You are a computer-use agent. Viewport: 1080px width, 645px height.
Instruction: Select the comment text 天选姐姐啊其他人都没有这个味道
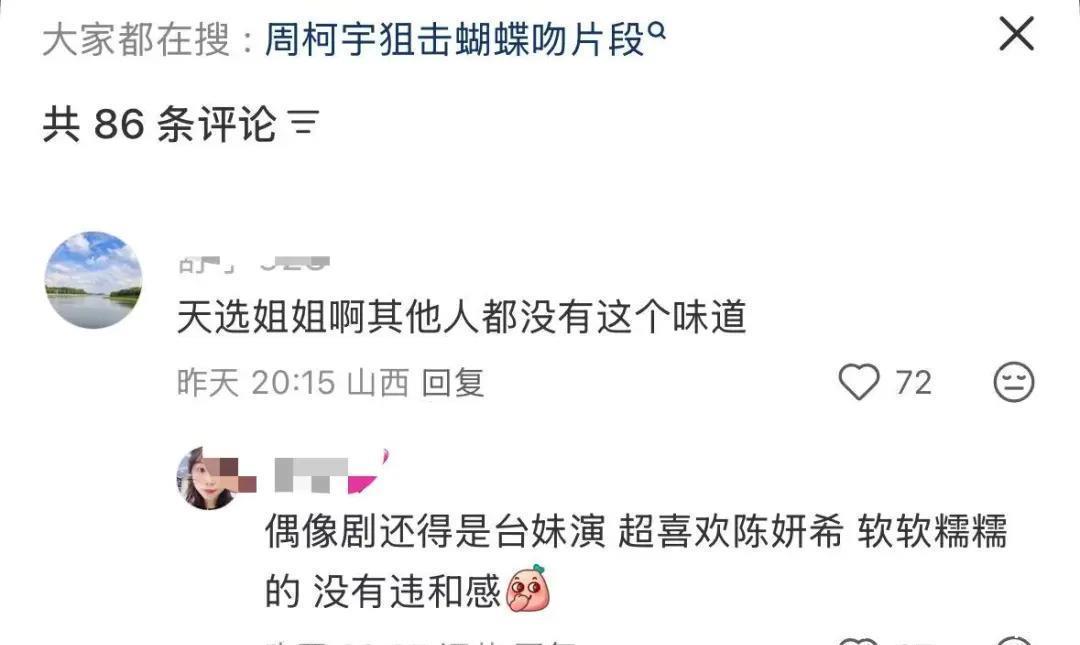(461, 318)
